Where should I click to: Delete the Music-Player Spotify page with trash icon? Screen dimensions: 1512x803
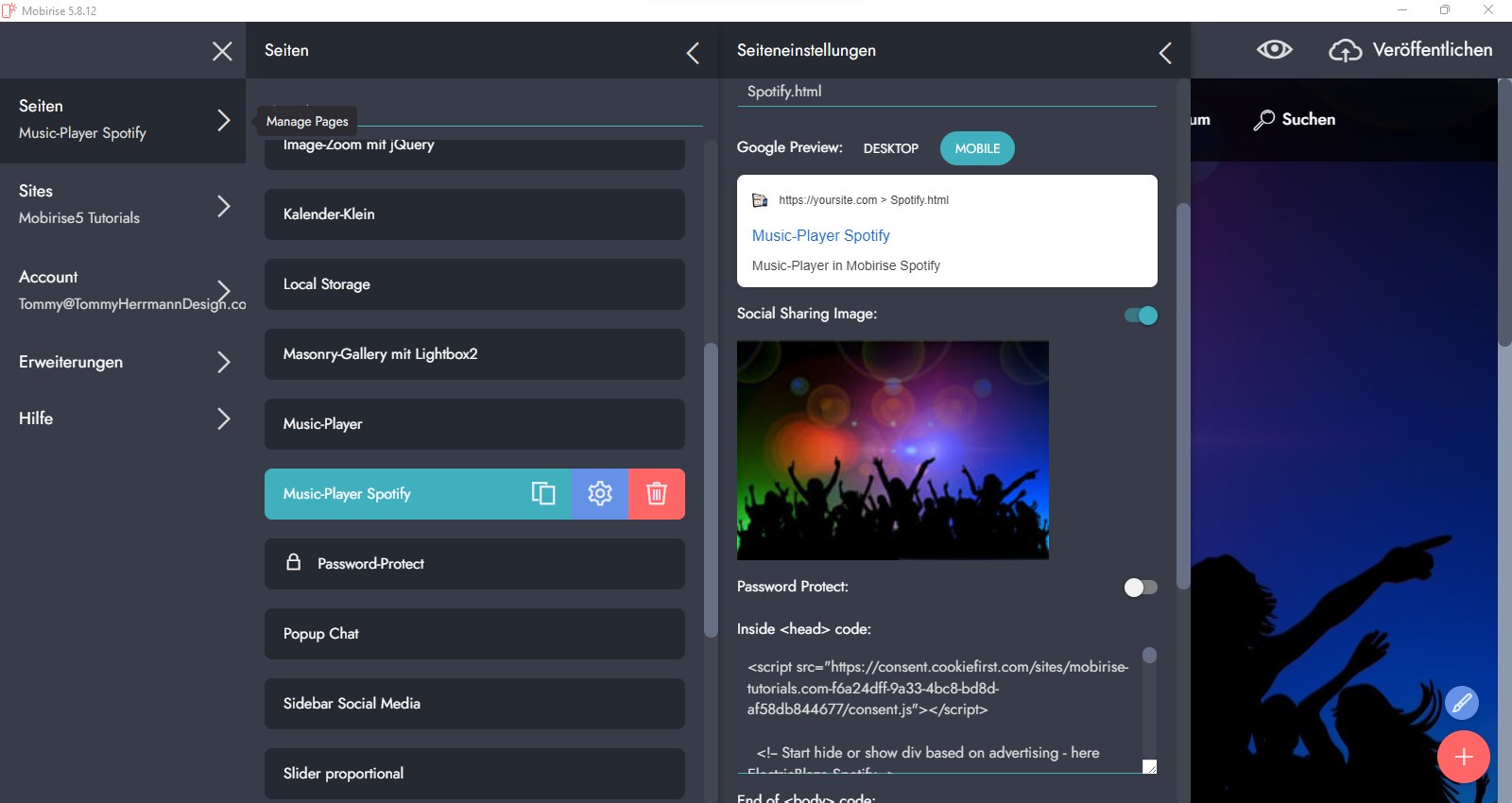[x=657, y=493]
